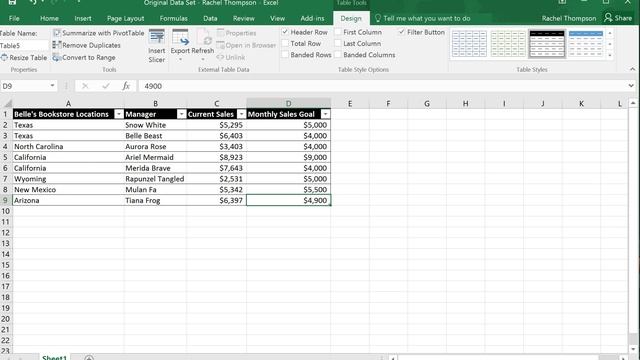The height and width of the screenshot is (360, 640).
Task: Select the cell containing Snow White
Action: pos(155,125)
